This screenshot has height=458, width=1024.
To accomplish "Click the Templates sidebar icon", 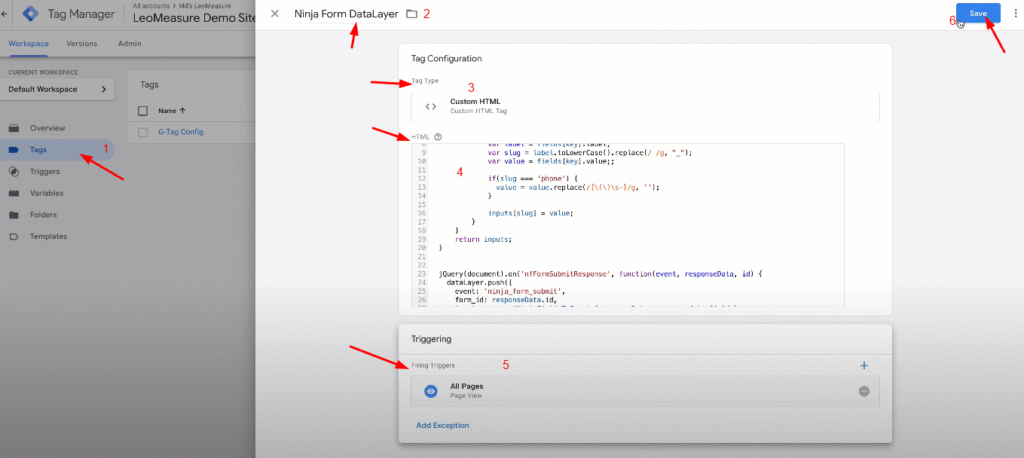I will [14, 237].
